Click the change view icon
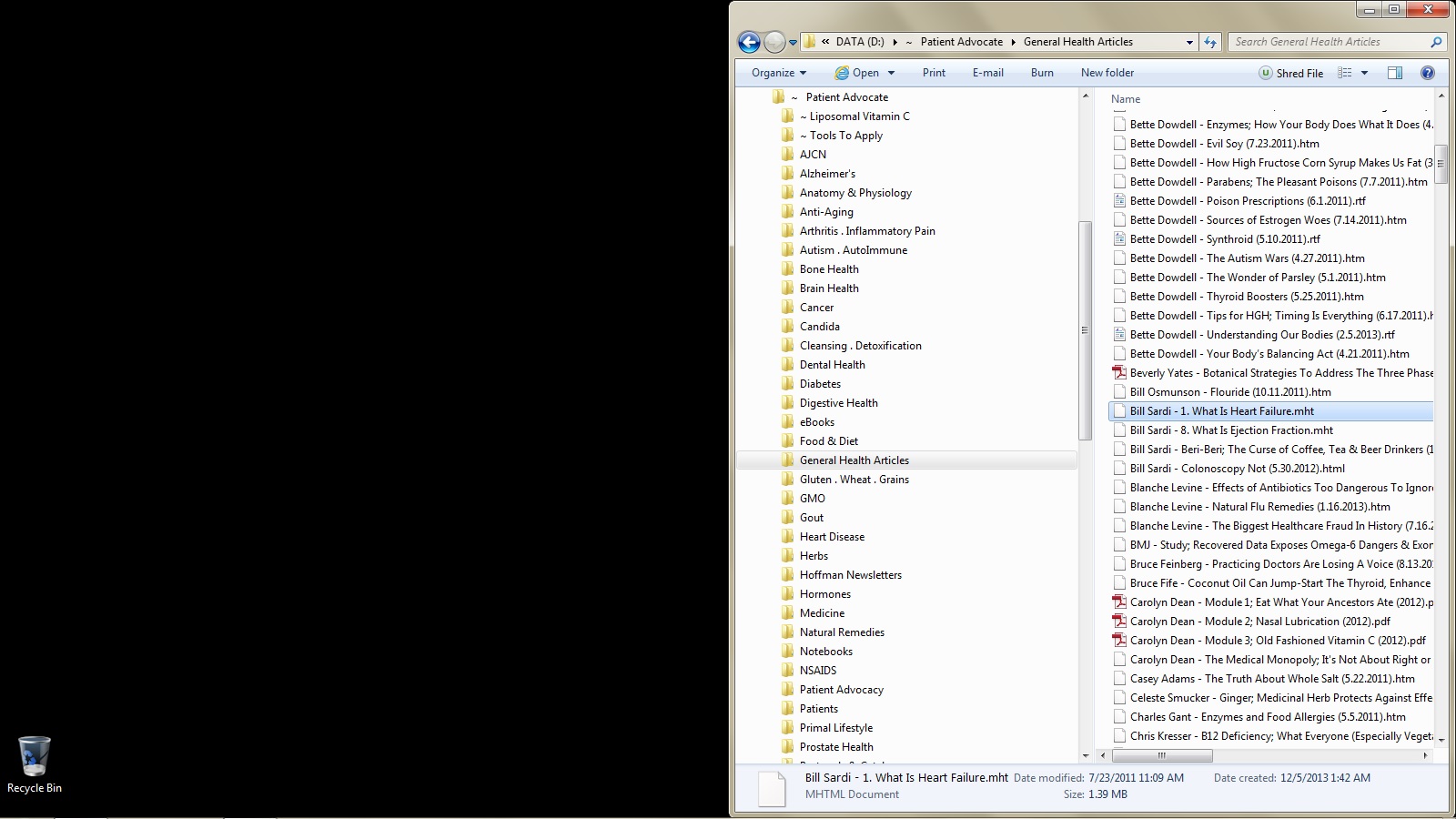Viewport: 1456px width, 819px height. coord(1345,73)
